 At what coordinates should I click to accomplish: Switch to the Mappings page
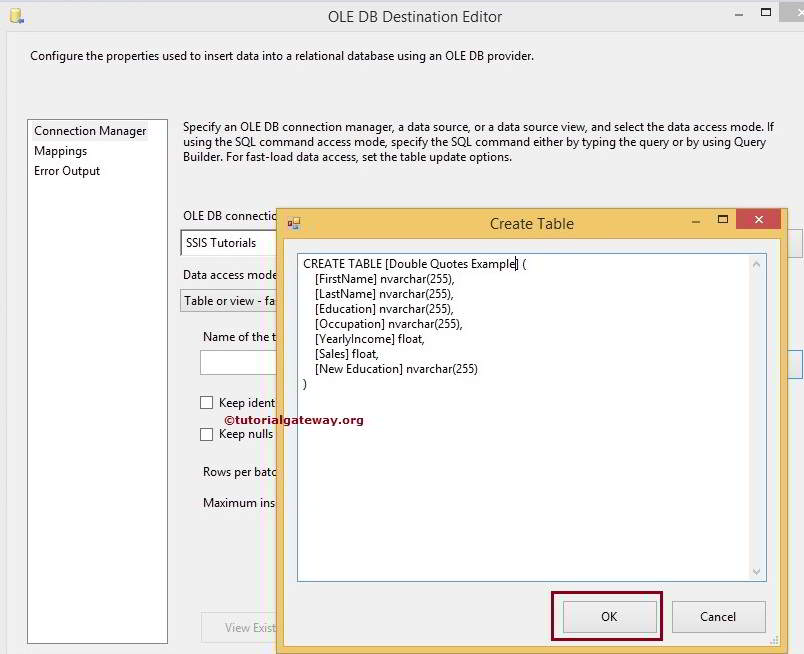[x=61, y=151]
